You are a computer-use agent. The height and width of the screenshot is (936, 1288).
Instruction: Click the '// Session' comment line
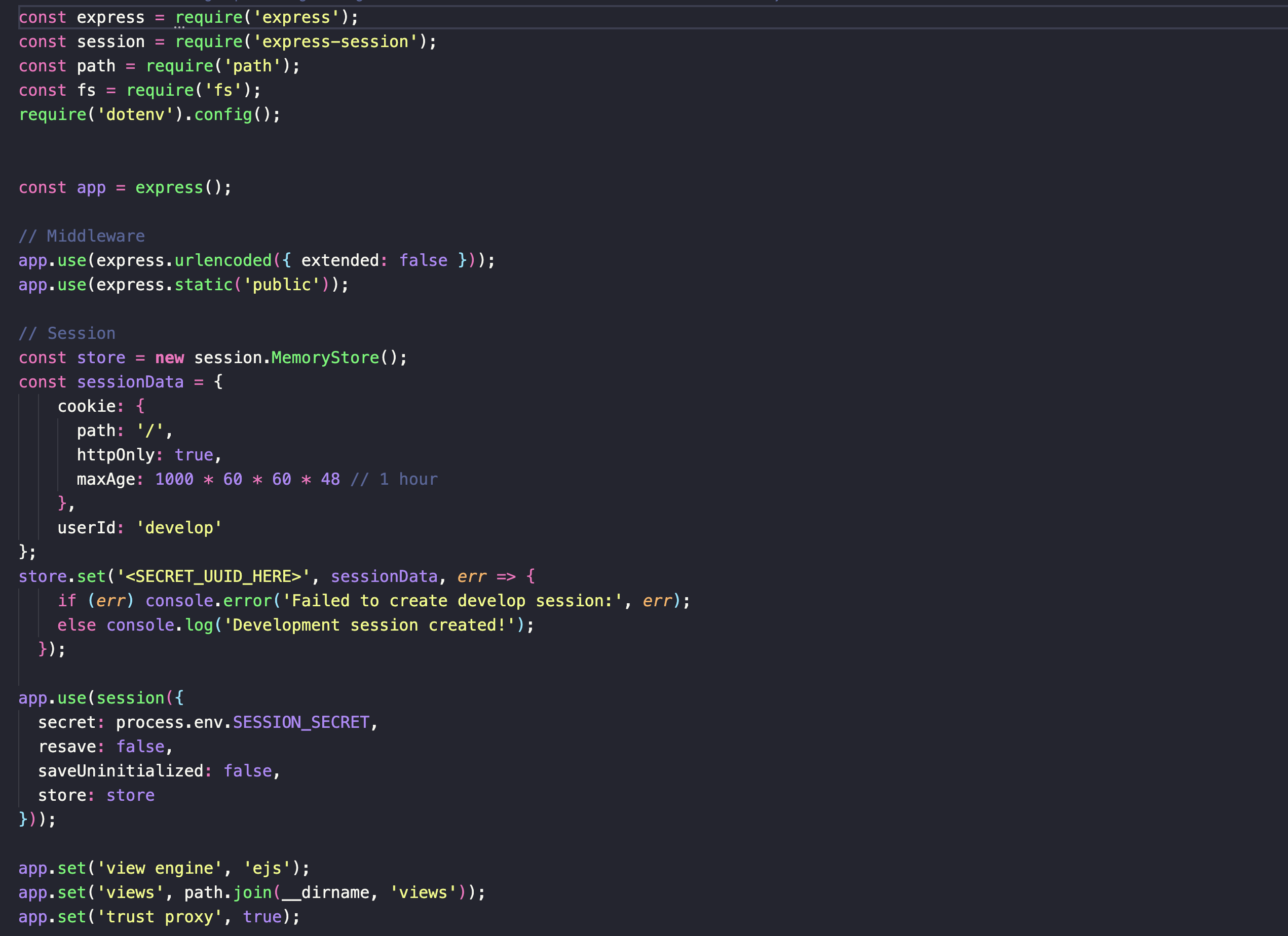coord(66,333)
